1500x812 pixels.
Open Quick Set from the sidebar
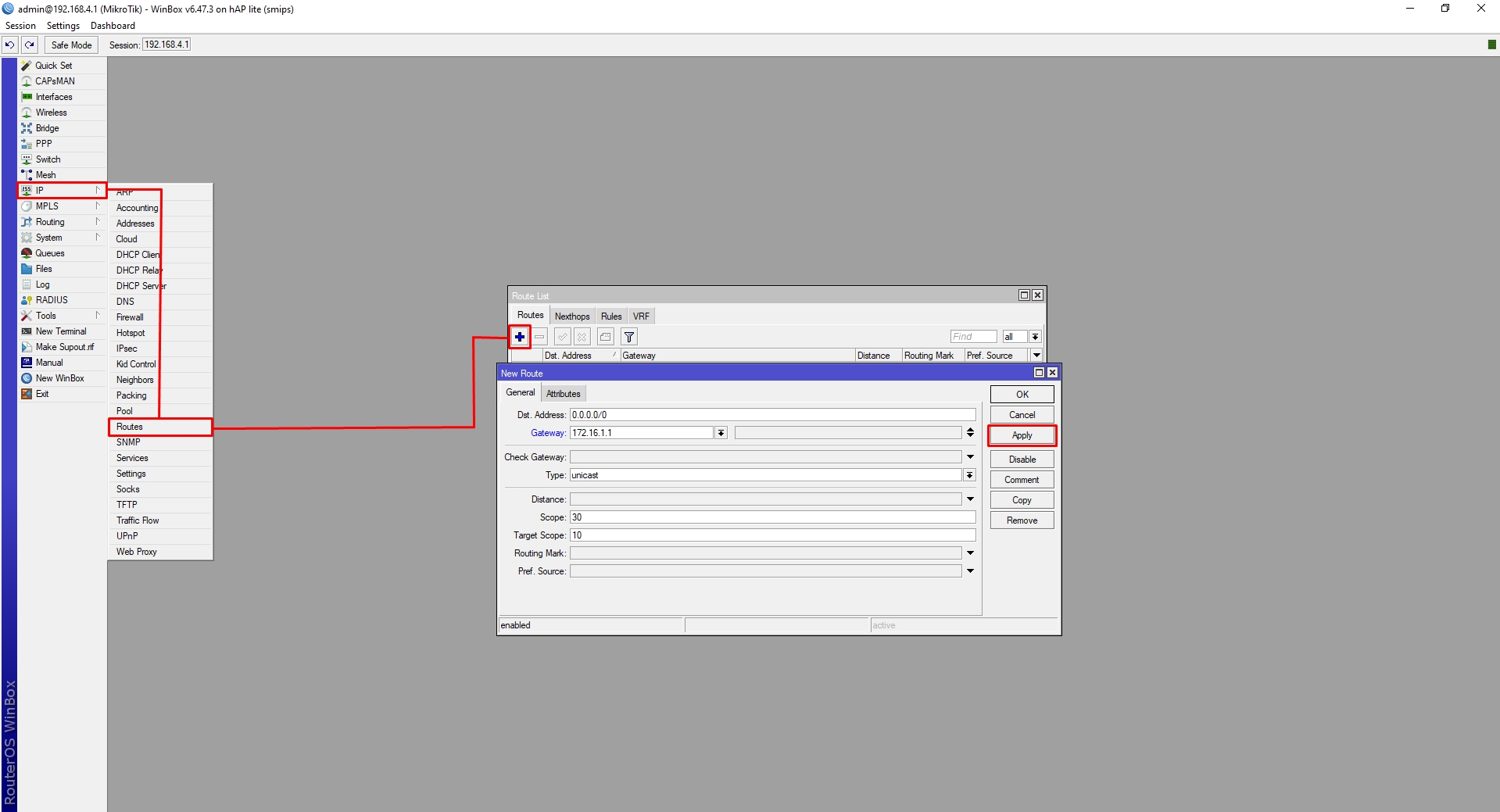tap(62, 66)
